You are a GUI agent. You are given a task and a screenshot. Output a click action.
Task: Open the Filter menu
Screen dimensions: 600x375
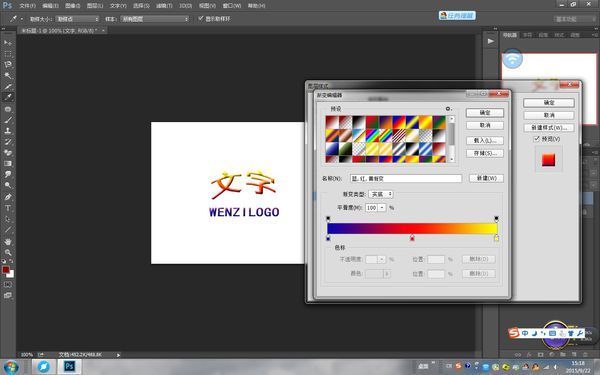164,6
